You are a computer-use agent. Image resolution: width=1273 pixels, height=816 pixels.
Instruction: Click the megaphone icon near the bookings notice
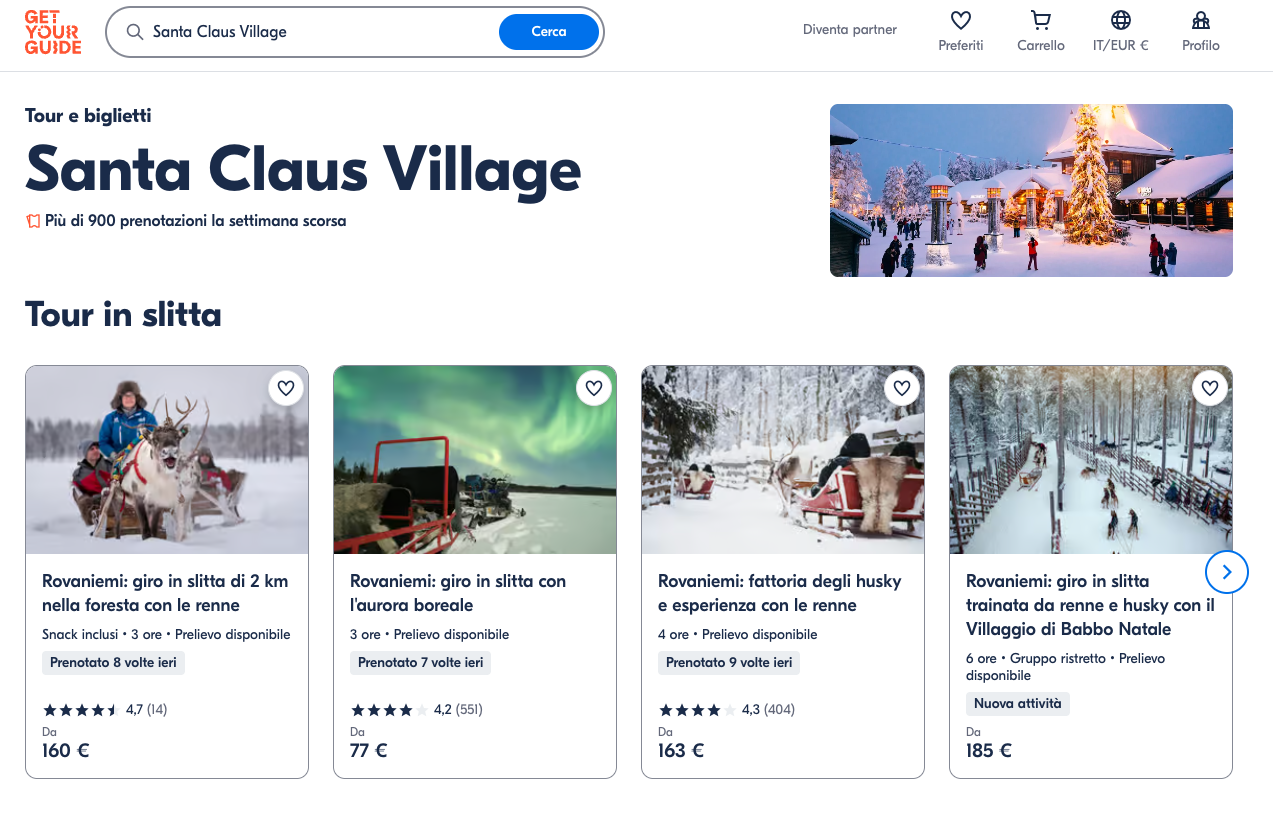[33, 221]
